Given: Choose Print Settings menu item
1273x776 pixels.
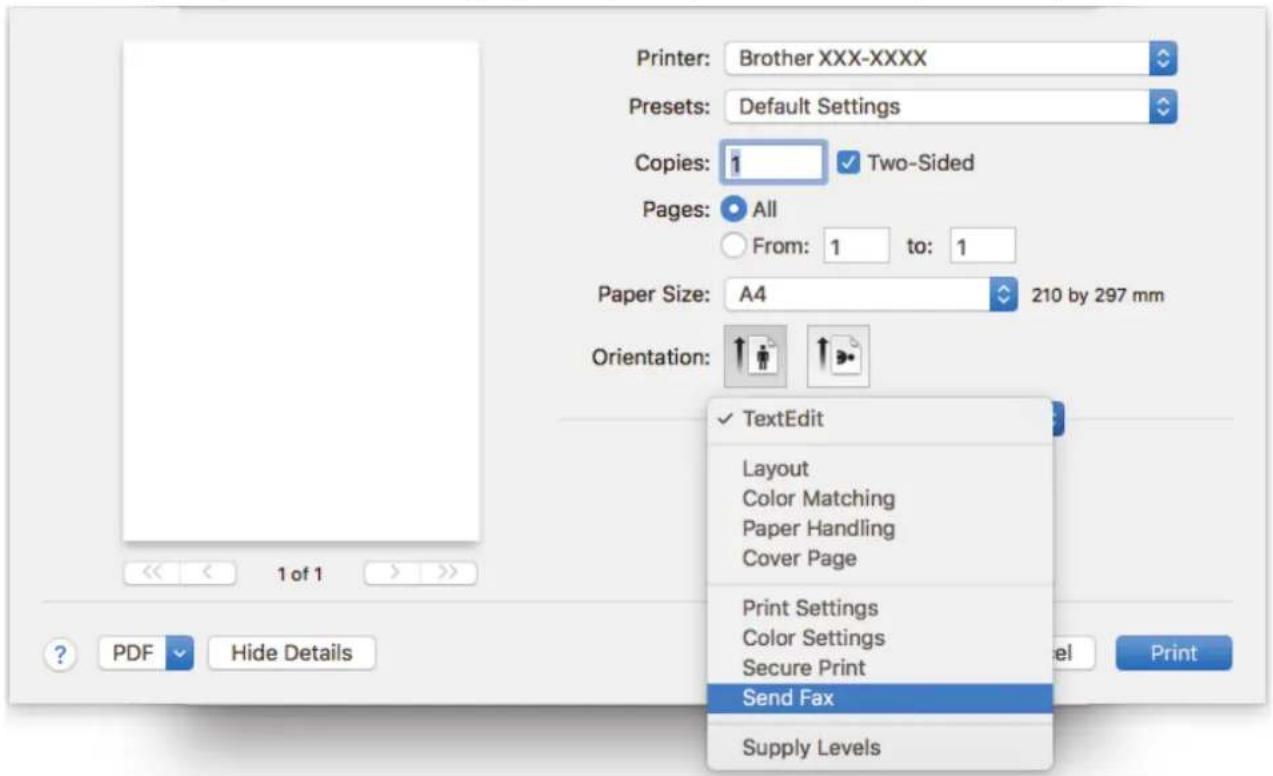Looking at the screenshot, I should (880, 608).
